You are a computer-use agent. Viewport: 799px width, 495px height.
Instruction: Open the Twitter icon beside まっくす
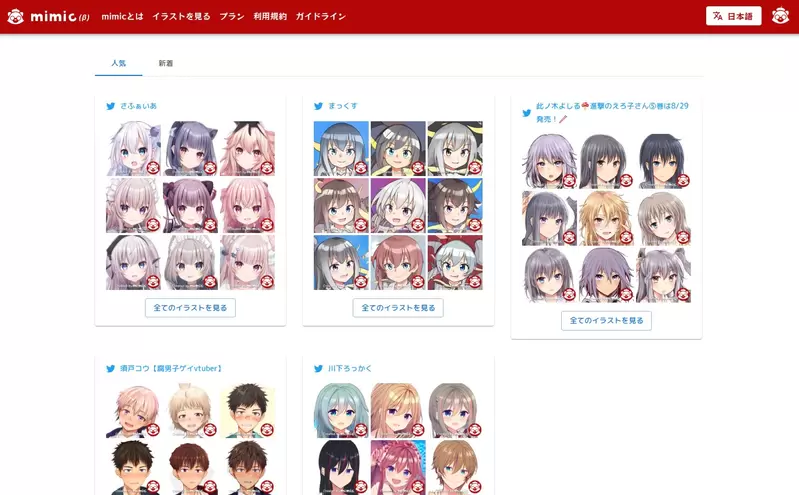318,105
